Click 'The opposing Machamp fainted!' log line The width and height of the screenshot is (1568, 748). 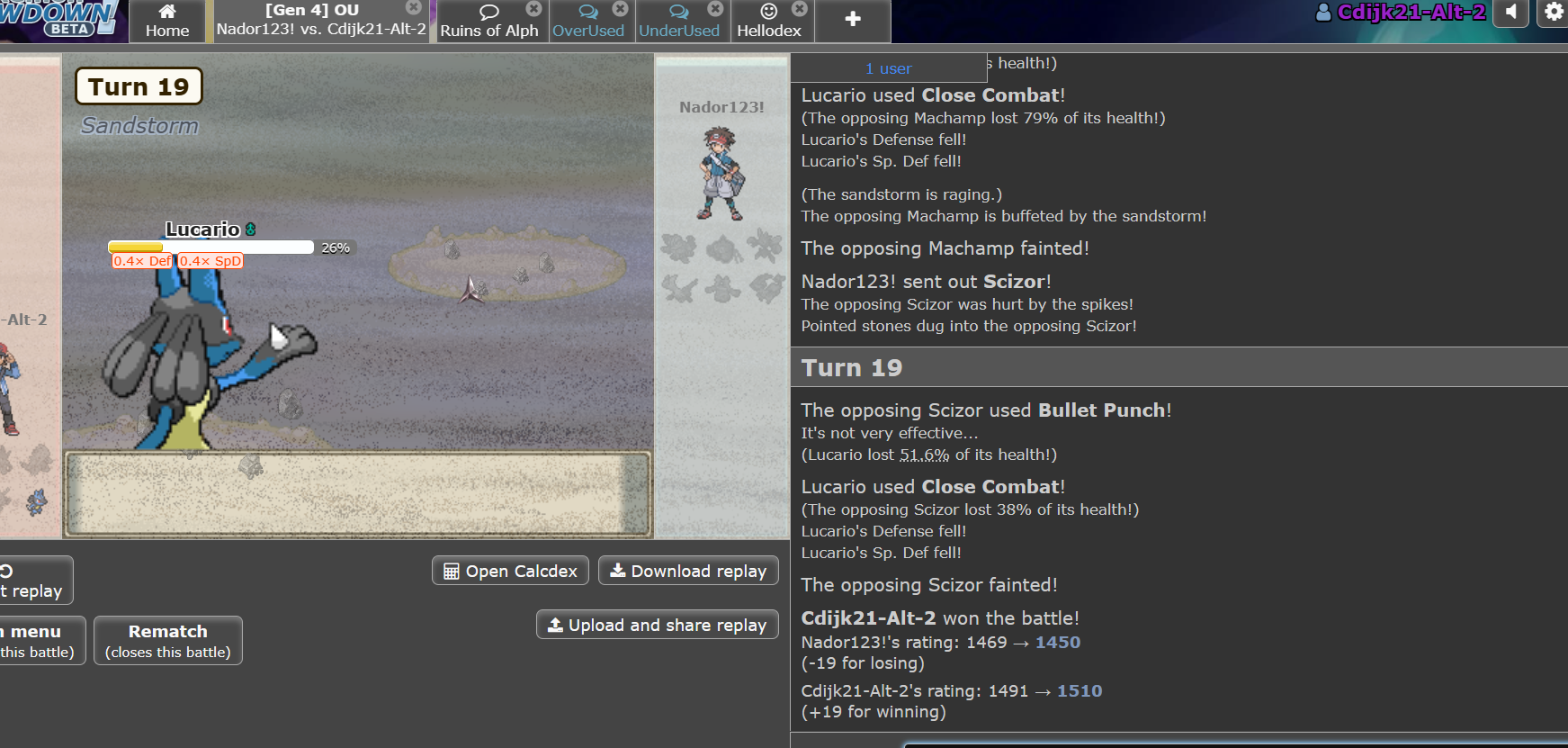coord(945,248)
